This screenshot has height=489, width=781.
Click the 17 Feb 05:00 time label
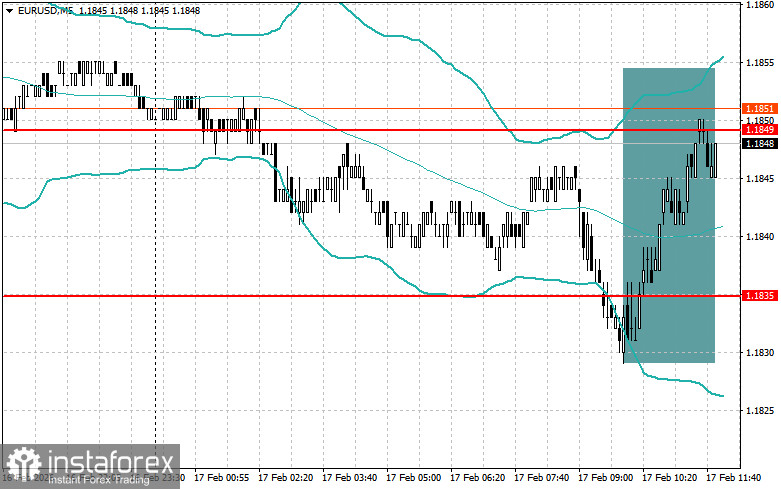click(x=413, y=478)
